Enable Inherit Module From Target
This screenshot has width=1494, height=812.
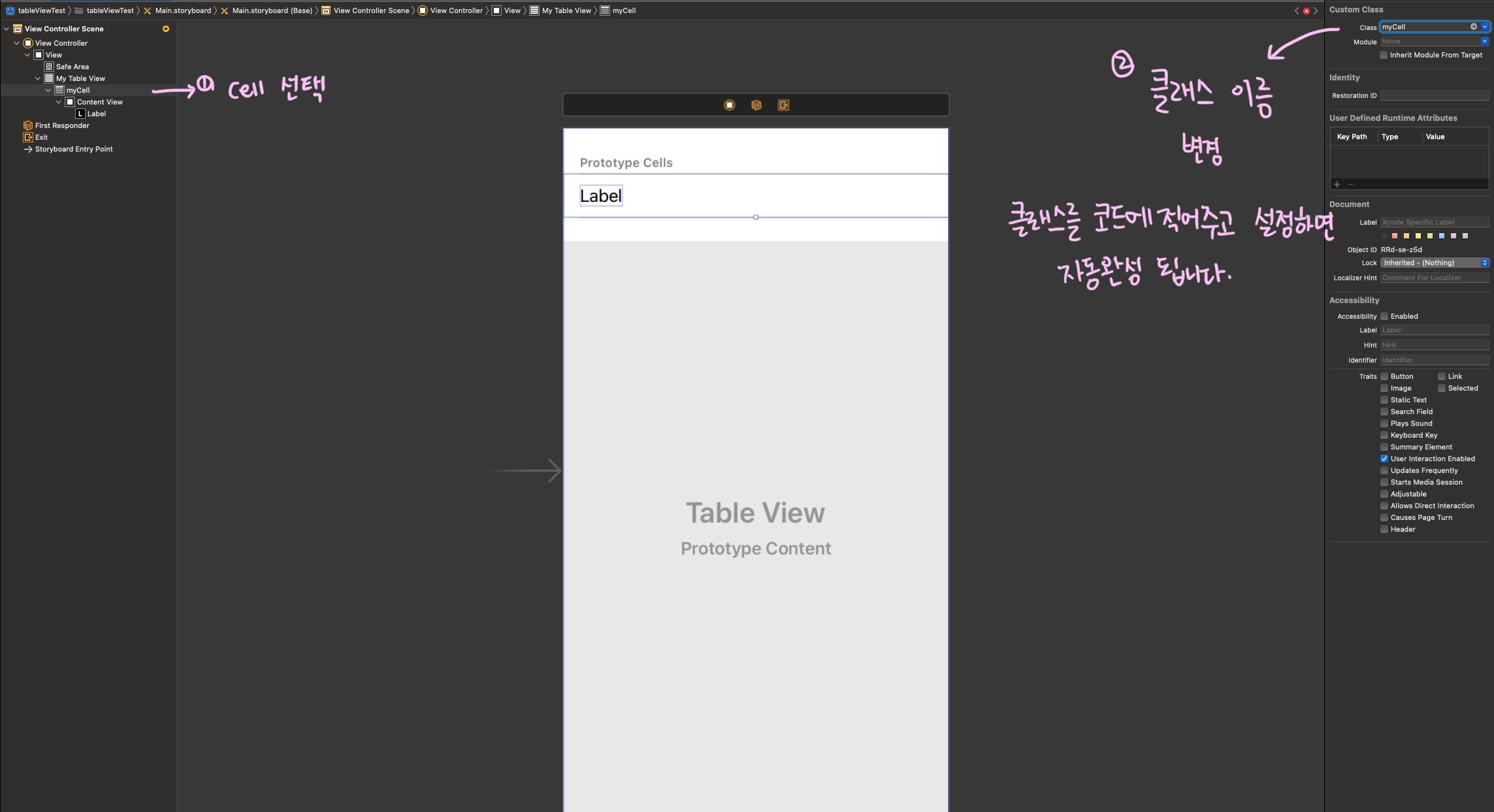pyautogui.click(x=1384, y=55)
